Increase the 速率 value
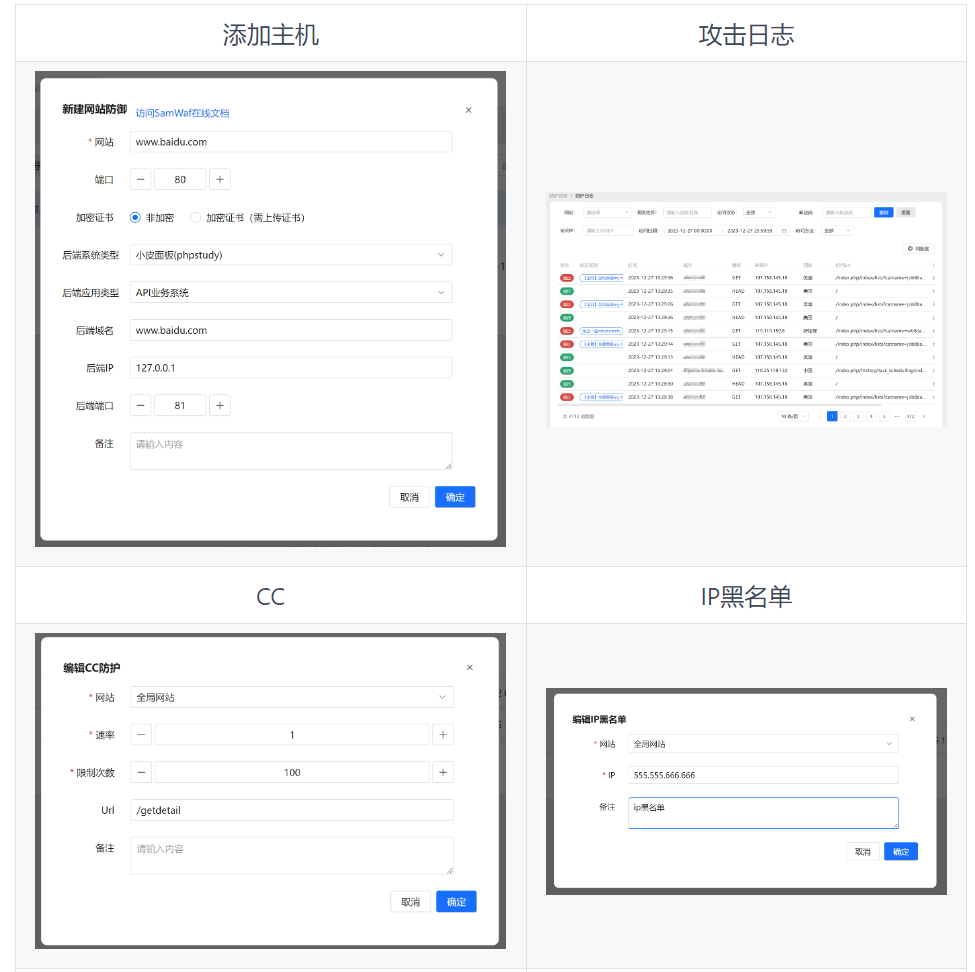This screenshot has width=975, height=972. pos(443,735)
